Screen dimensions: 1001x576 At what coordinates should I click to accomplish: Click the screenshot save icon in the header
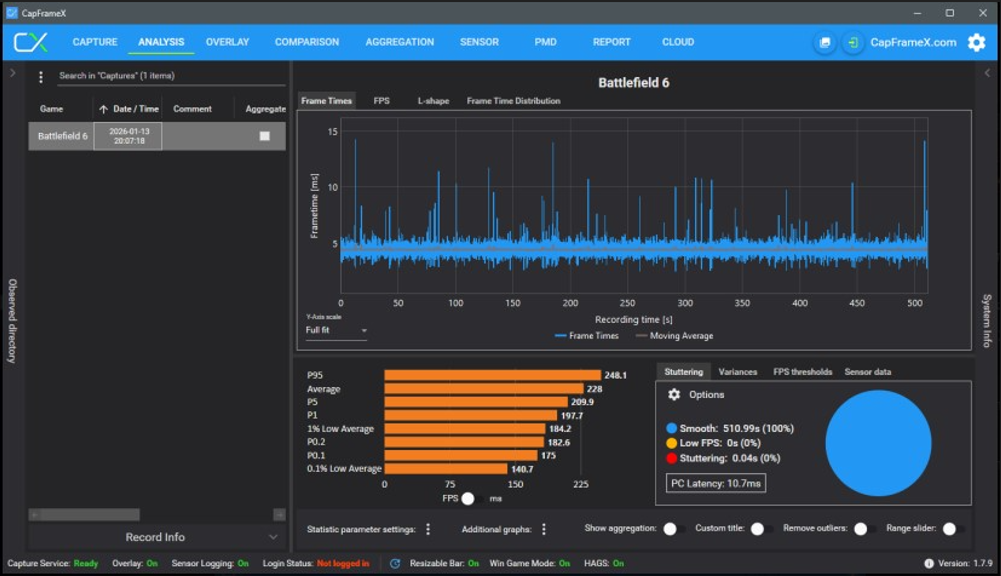tap(824, 43)
